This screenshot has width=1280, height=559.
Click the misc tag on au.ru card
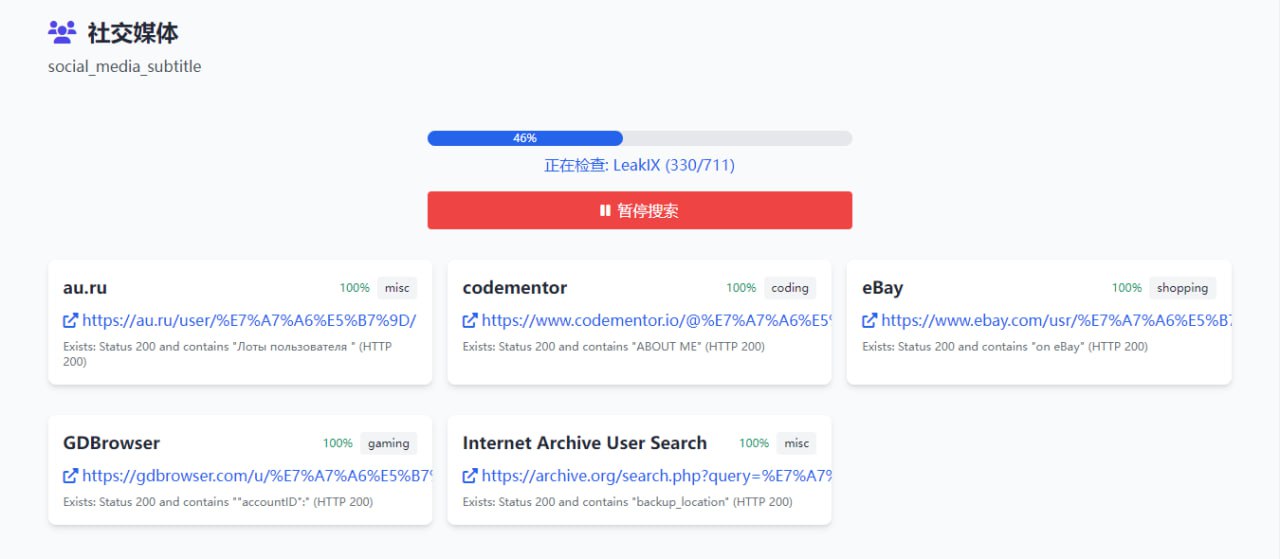point(397,288)
